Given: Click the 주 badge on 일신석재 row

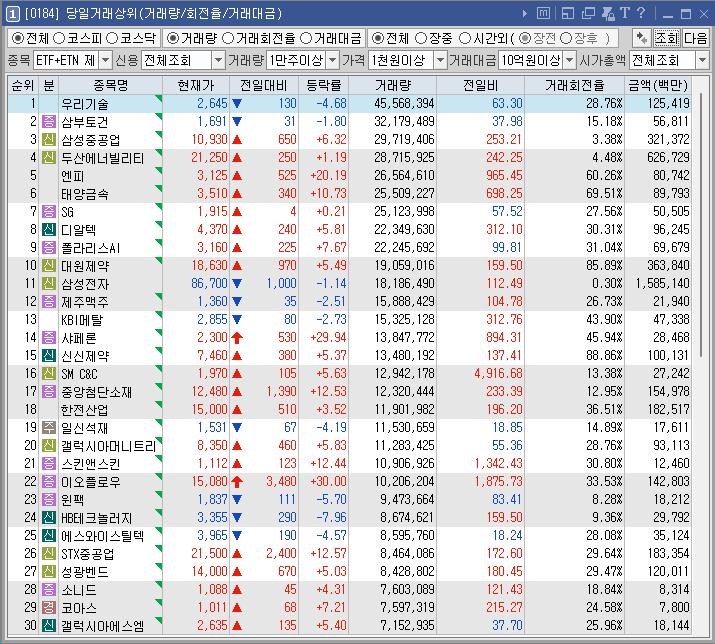Looking at the screenshot, I should (49, 427).
